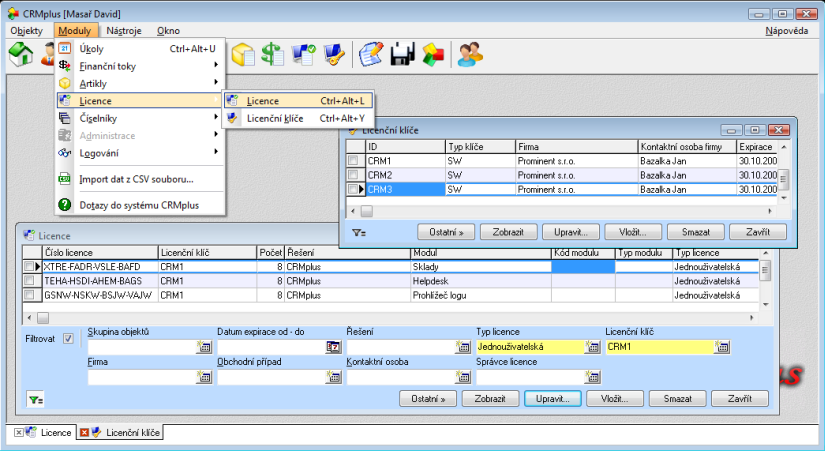Select Úkoly from the Moduly menu

[141, 48]
